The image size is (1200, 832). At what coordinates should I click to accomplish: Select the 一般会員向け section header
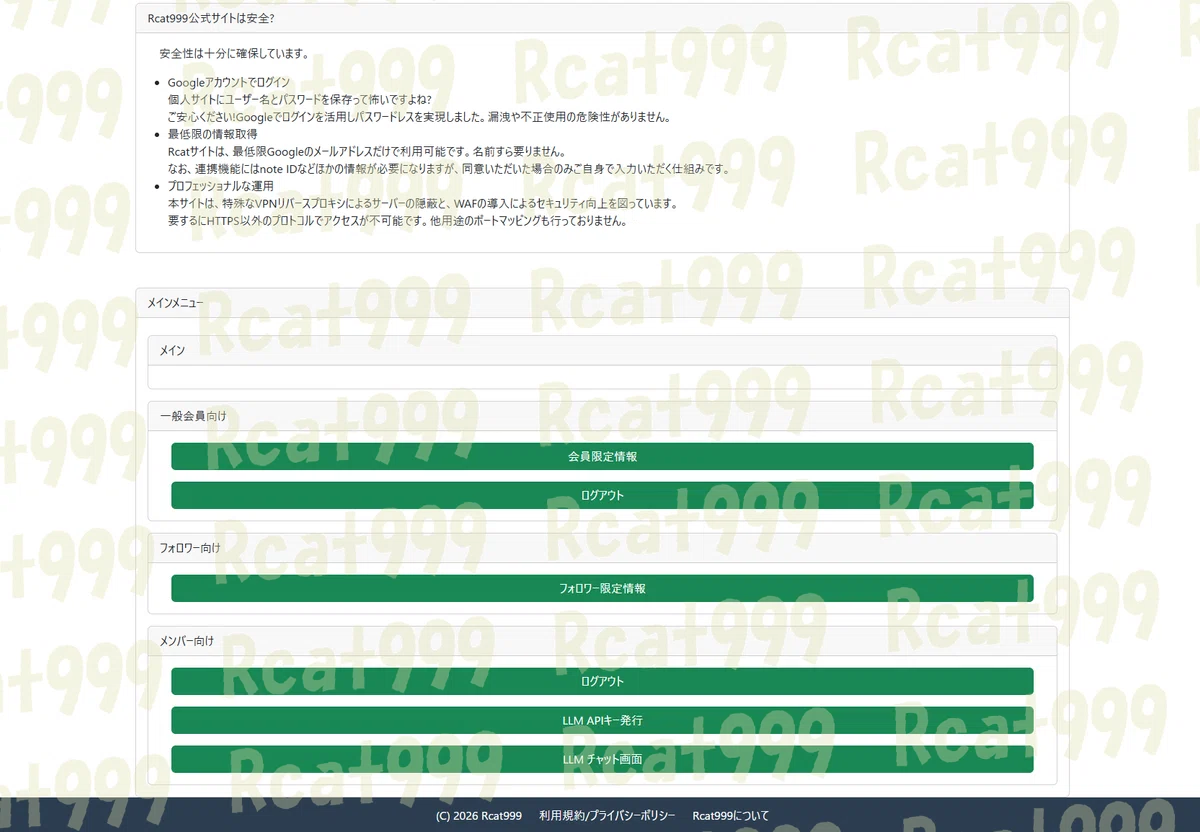(x=602, y=416)
